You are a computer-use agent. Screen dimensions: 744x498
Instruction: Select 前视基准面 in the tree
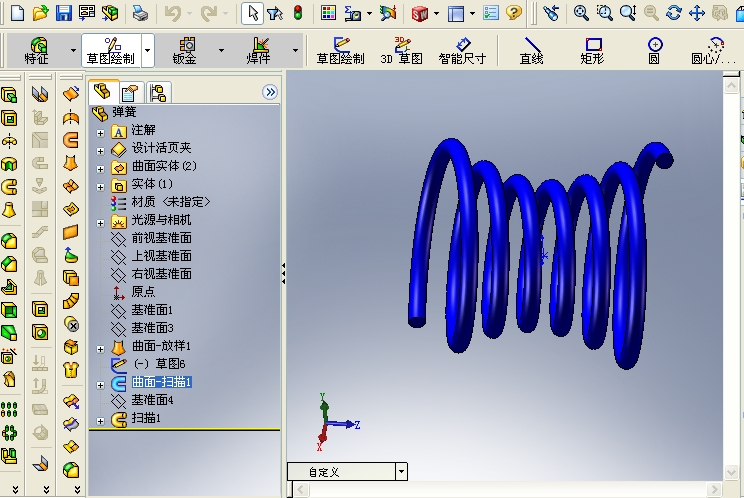[x=161, y=238]
